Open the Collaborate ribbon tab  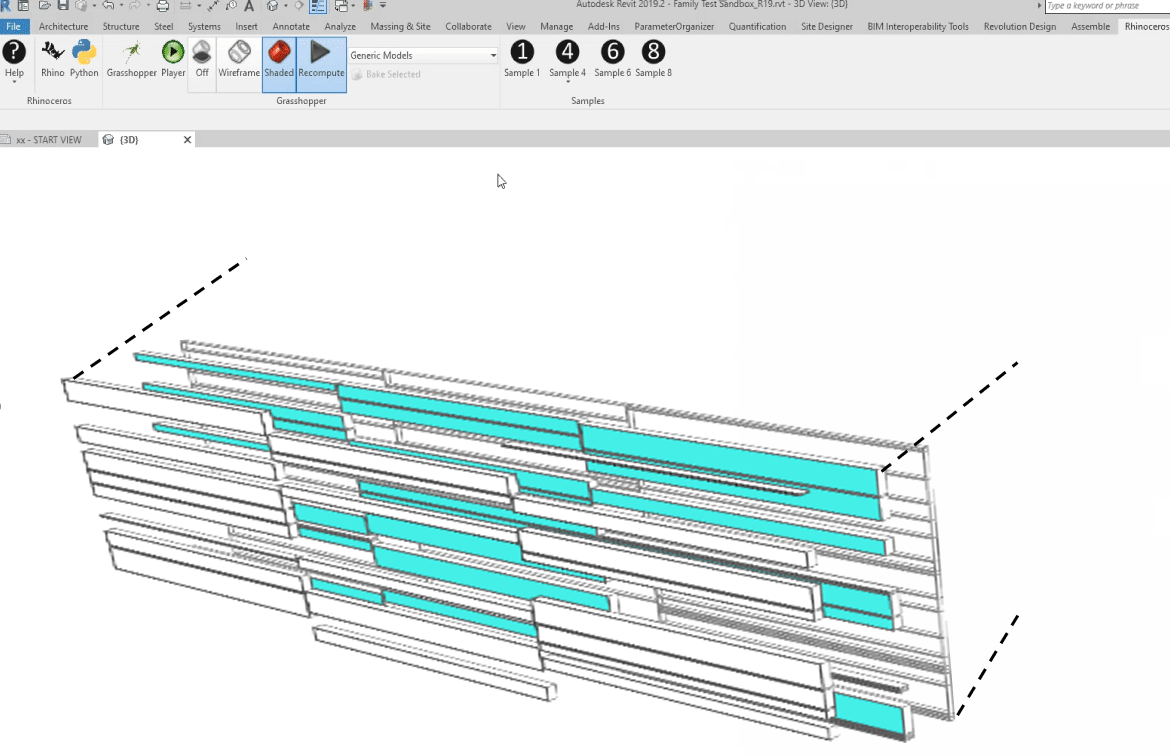point(469,26)
